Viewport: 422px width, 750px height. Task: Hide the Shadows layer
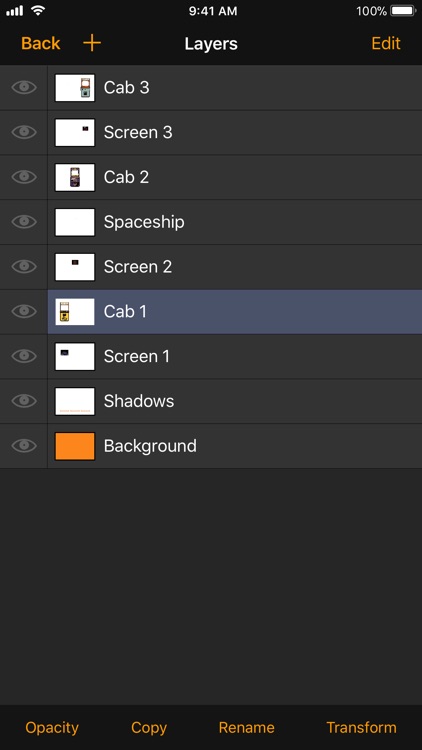24,401
